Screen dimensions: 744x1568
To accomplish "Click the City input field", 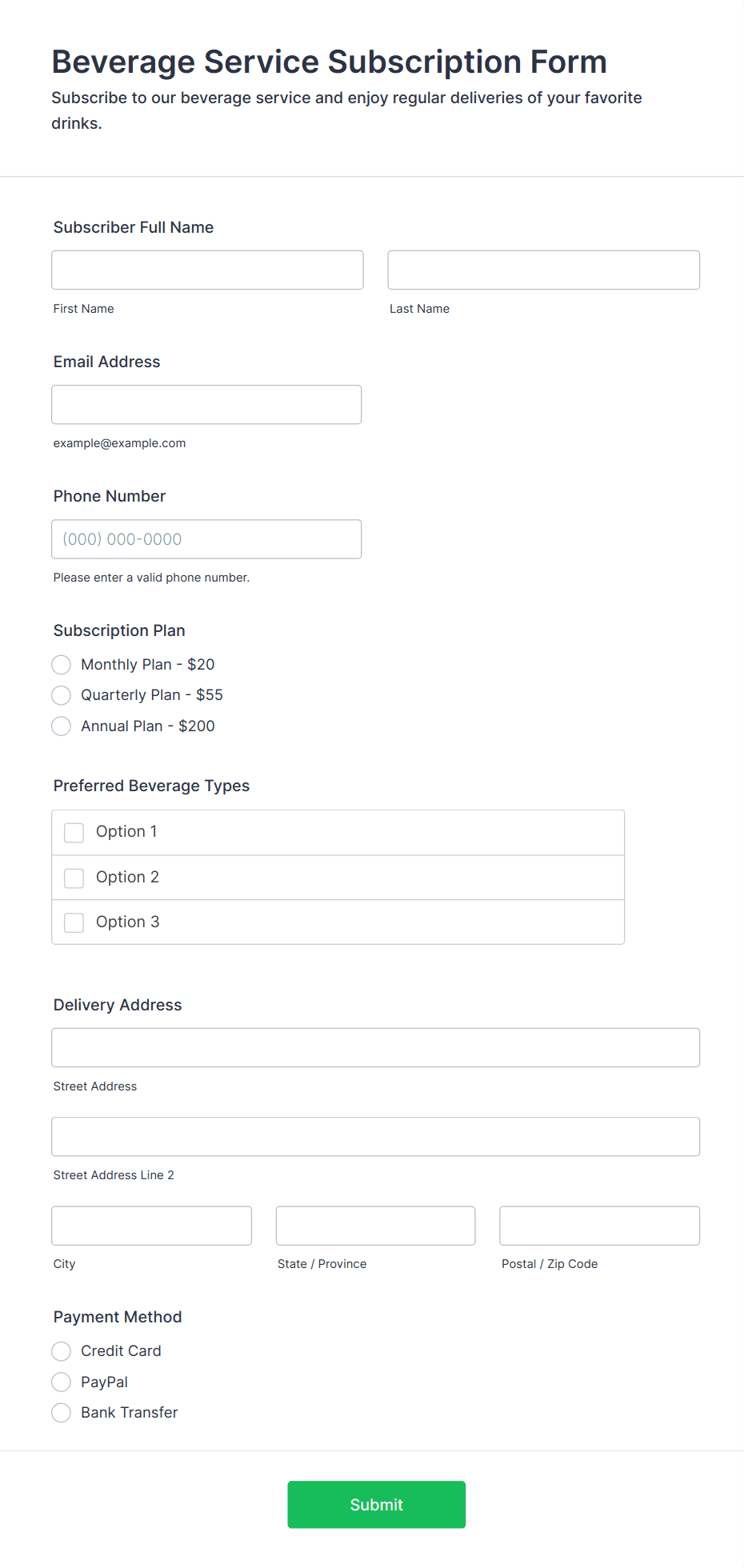I will tap(151, 1226).
